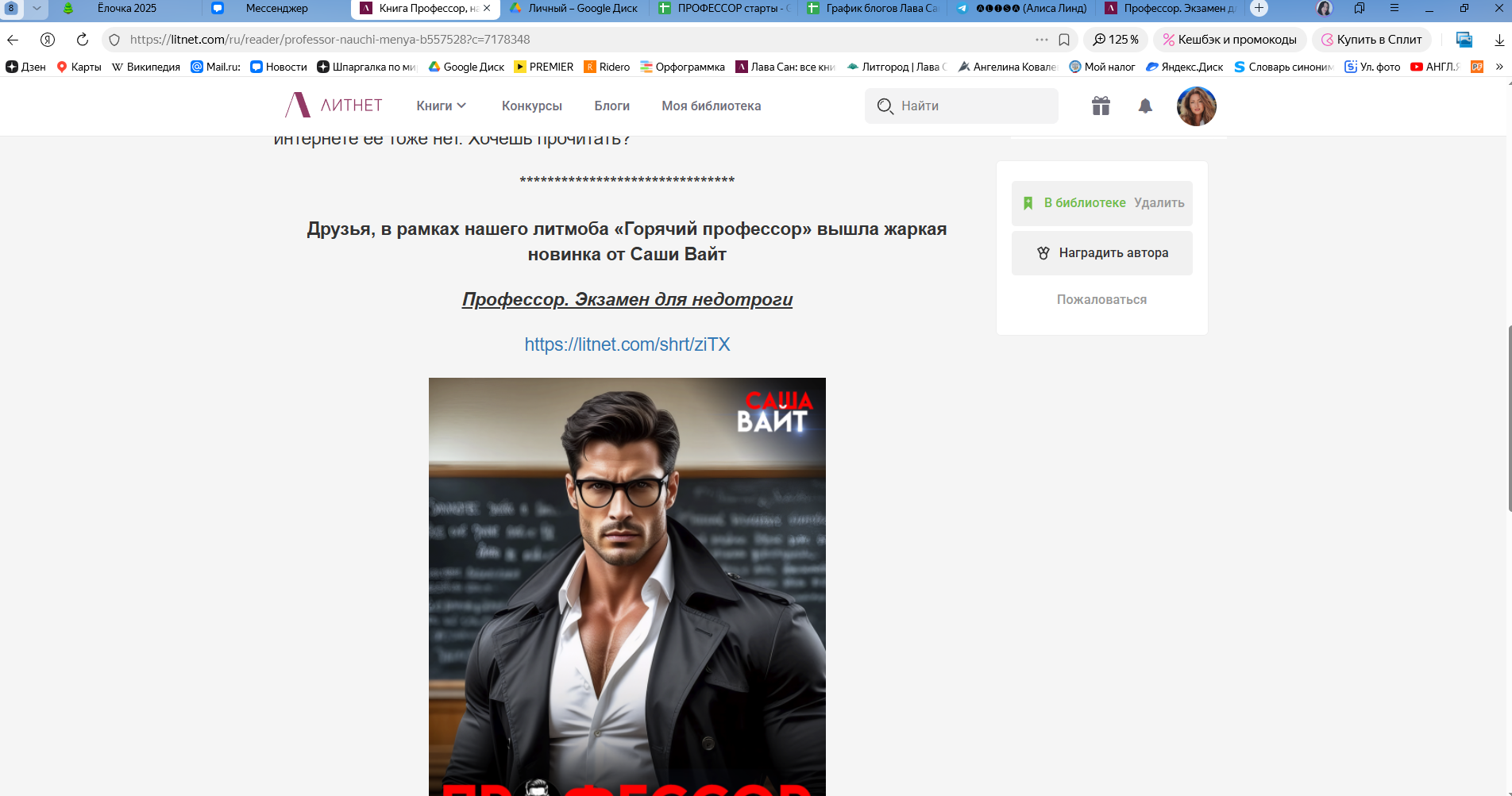Open the page zoom 125 % control
This screenshot has width=1512, height=796.
(1116, 40)
